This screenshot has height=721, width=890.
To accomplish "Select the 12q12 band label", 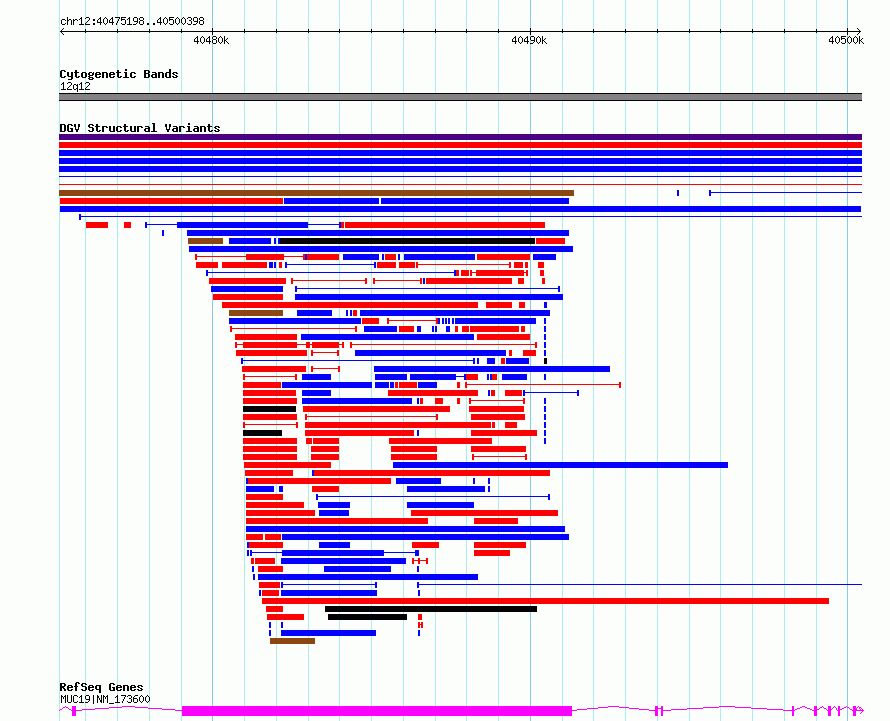I will click(x=75, y=86).
